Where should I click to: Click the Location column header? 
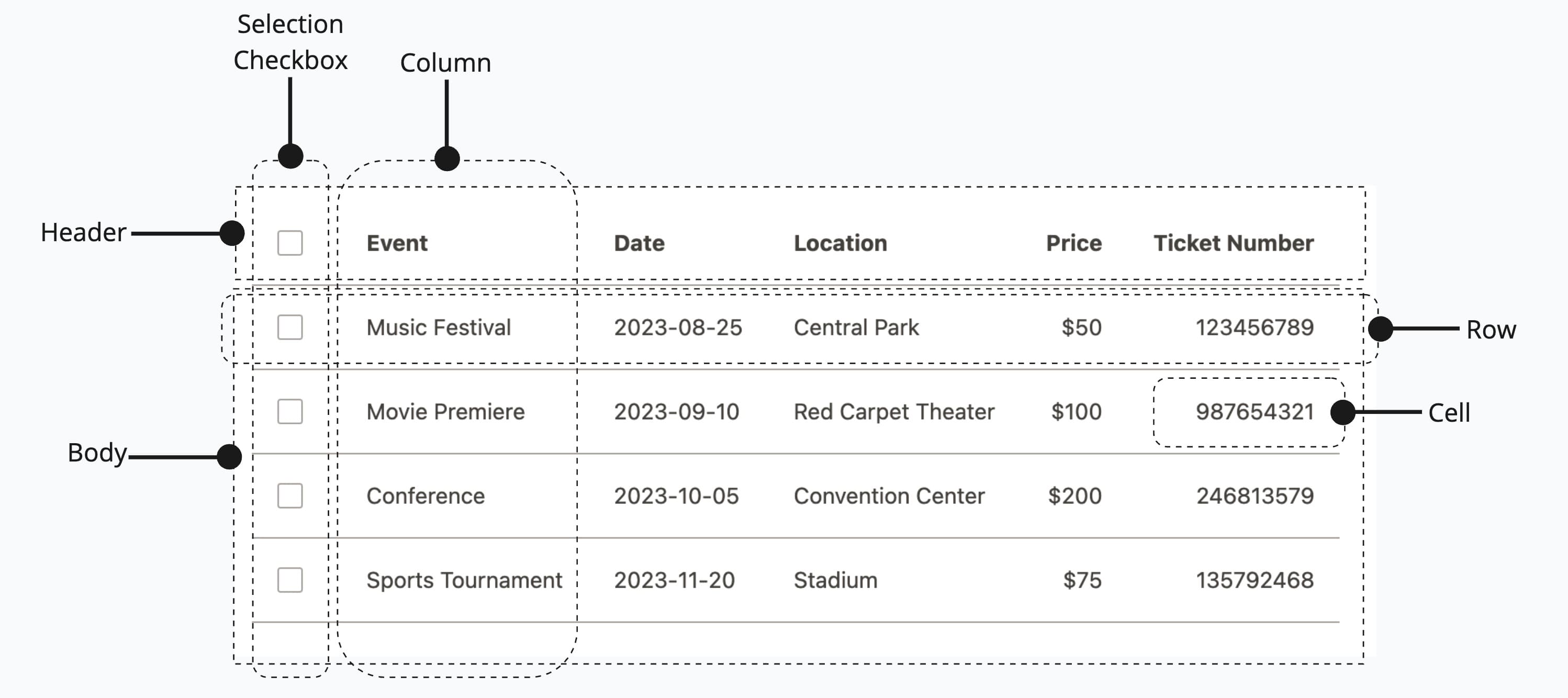tap(840, 243)
